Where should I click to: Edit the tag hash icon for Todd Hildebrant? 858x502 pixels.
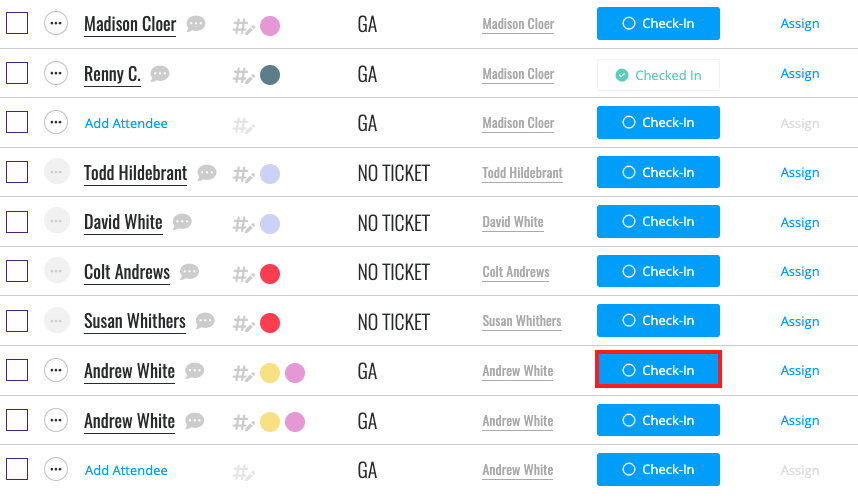click(x=244, y=175)
